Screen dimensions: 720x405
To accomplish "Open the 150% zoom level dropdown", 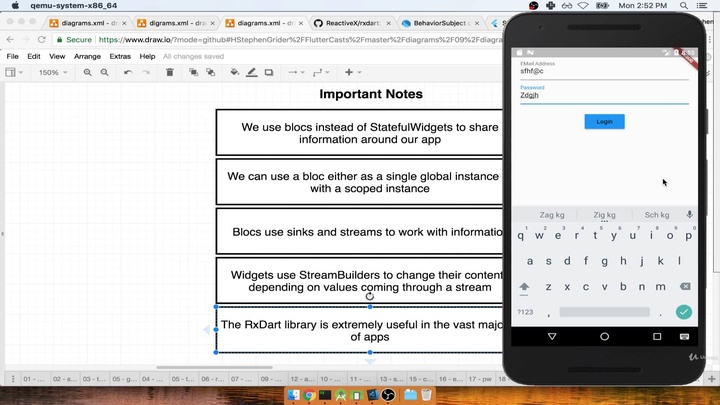I will pyautogui.click(x=50, y=72).
